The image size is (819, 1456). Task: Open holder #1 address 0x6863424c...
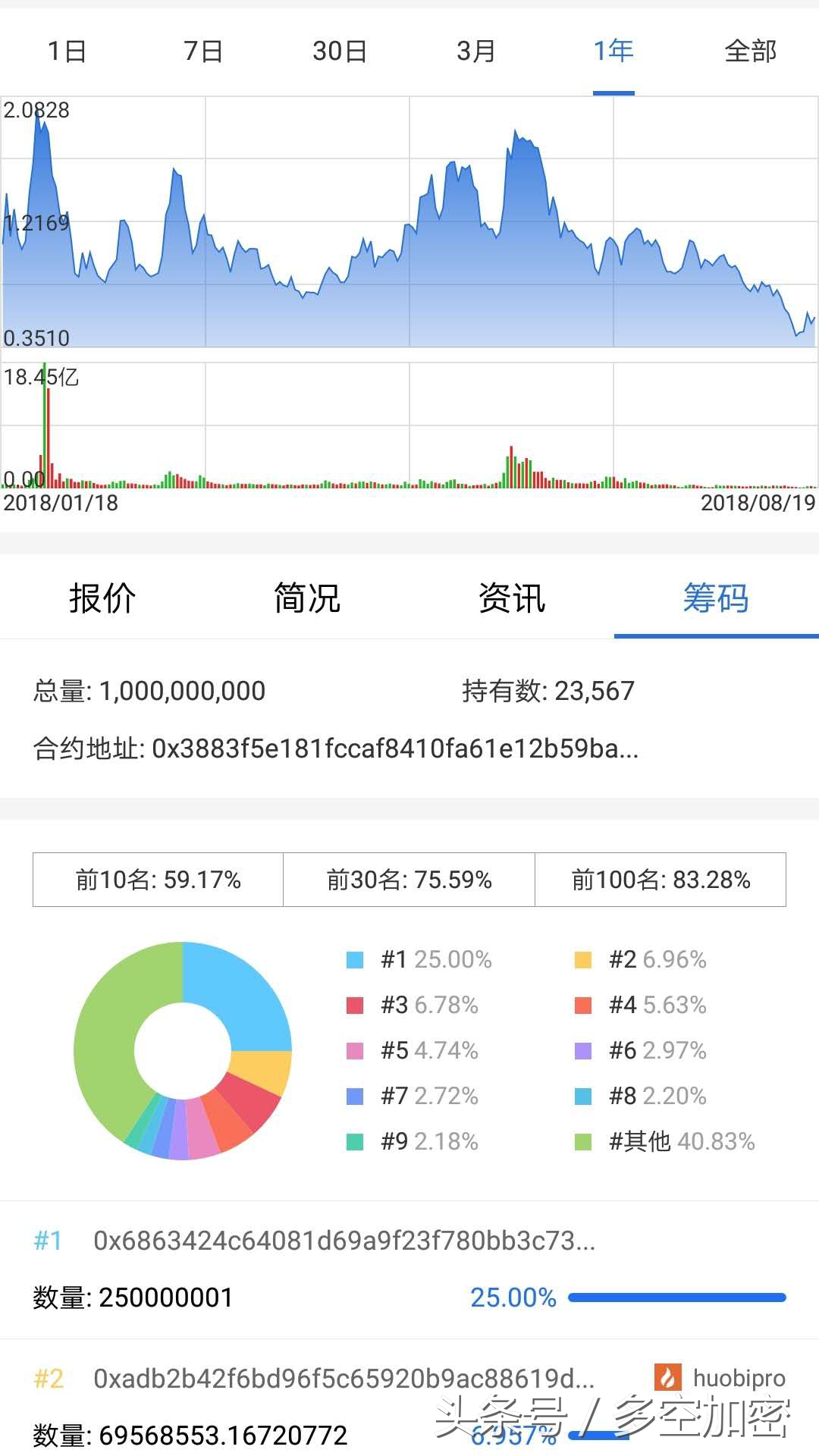pyautogui.click(x=344, y=1241)
